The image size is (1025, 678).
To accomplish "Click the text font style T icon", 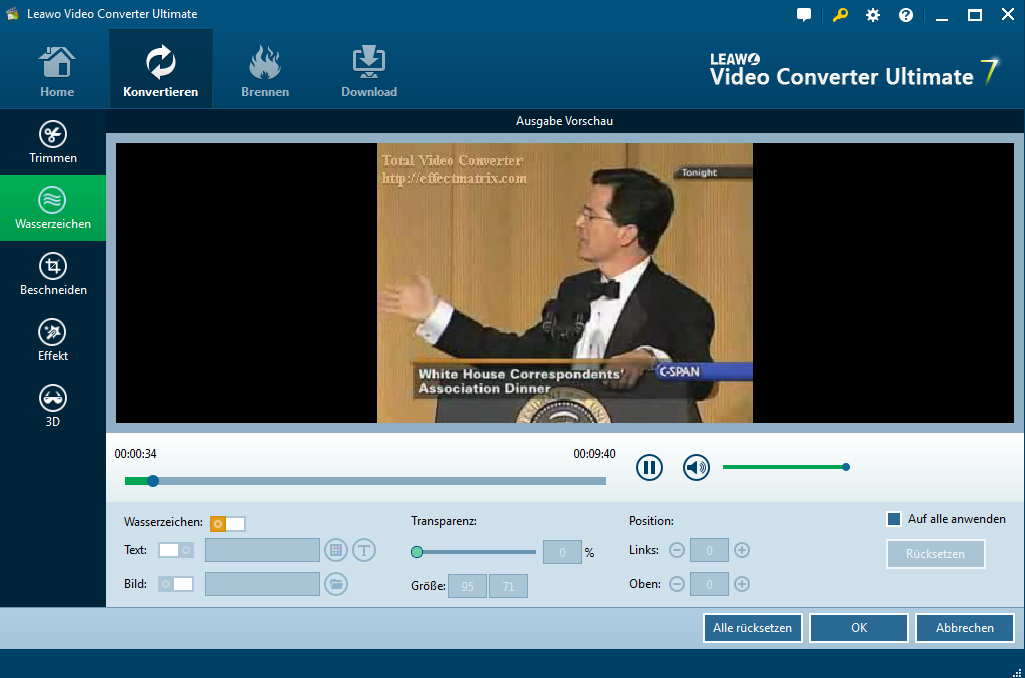I will pos(363,550).
